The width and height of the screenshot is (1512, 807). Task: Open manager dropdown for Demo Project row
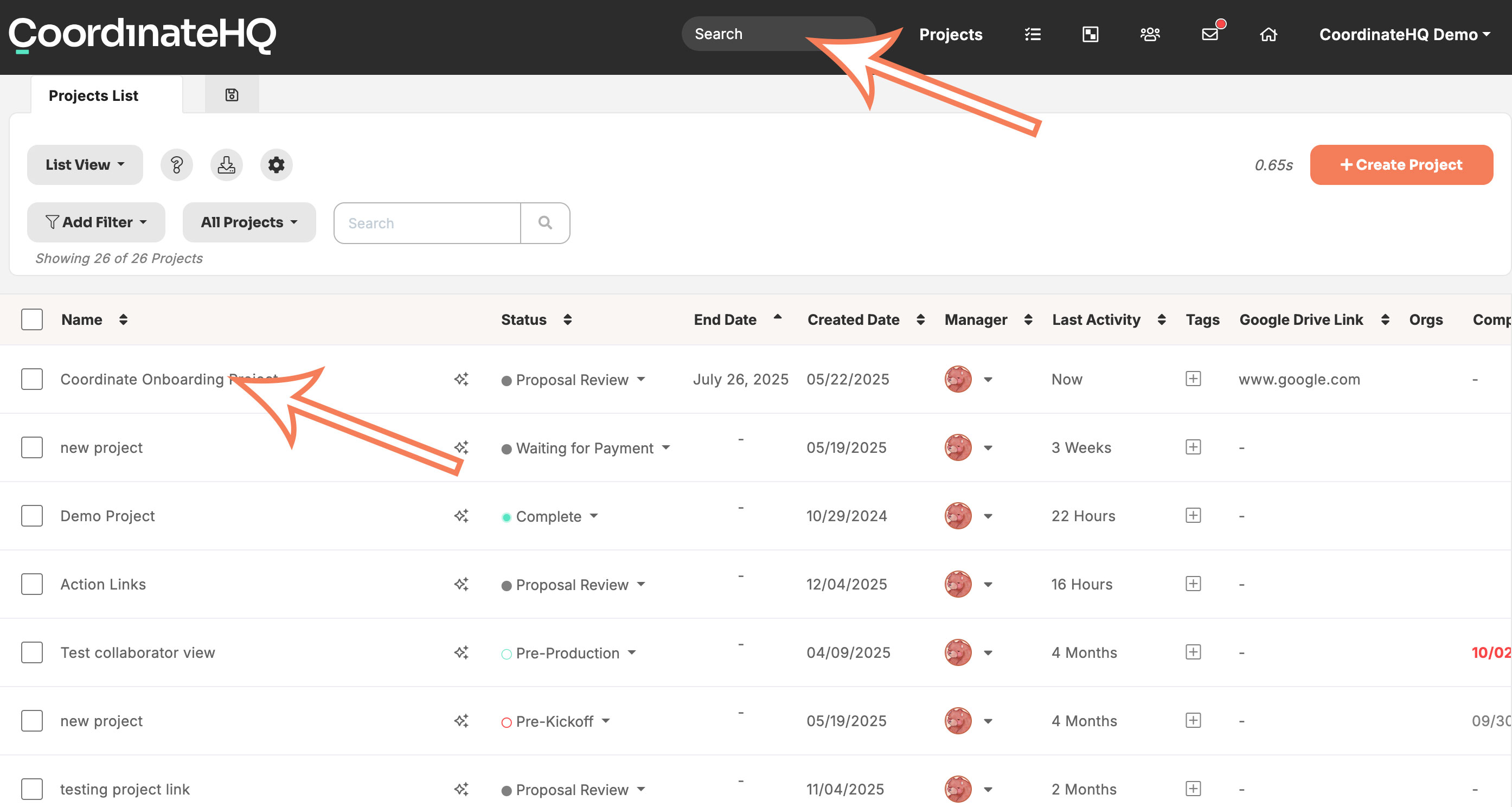click(989, 516)
